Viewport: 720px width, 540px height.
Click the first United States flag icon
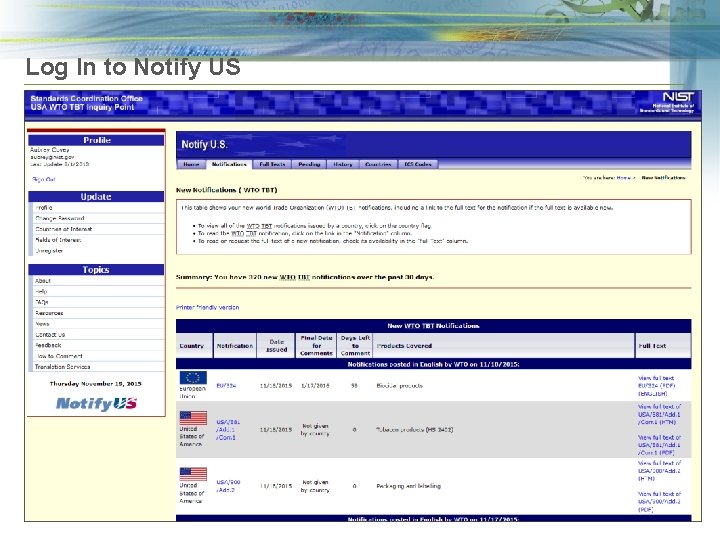pyautogui.click(x=193, y=418)
